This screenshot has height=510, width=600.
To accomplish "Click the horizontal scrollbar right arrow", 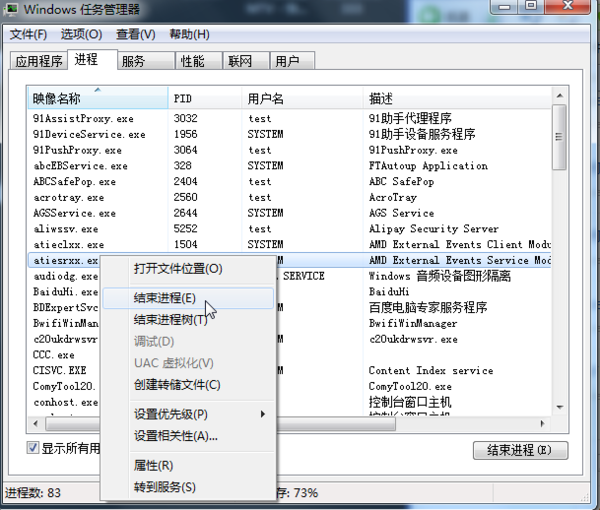I will tap(542, 424).
